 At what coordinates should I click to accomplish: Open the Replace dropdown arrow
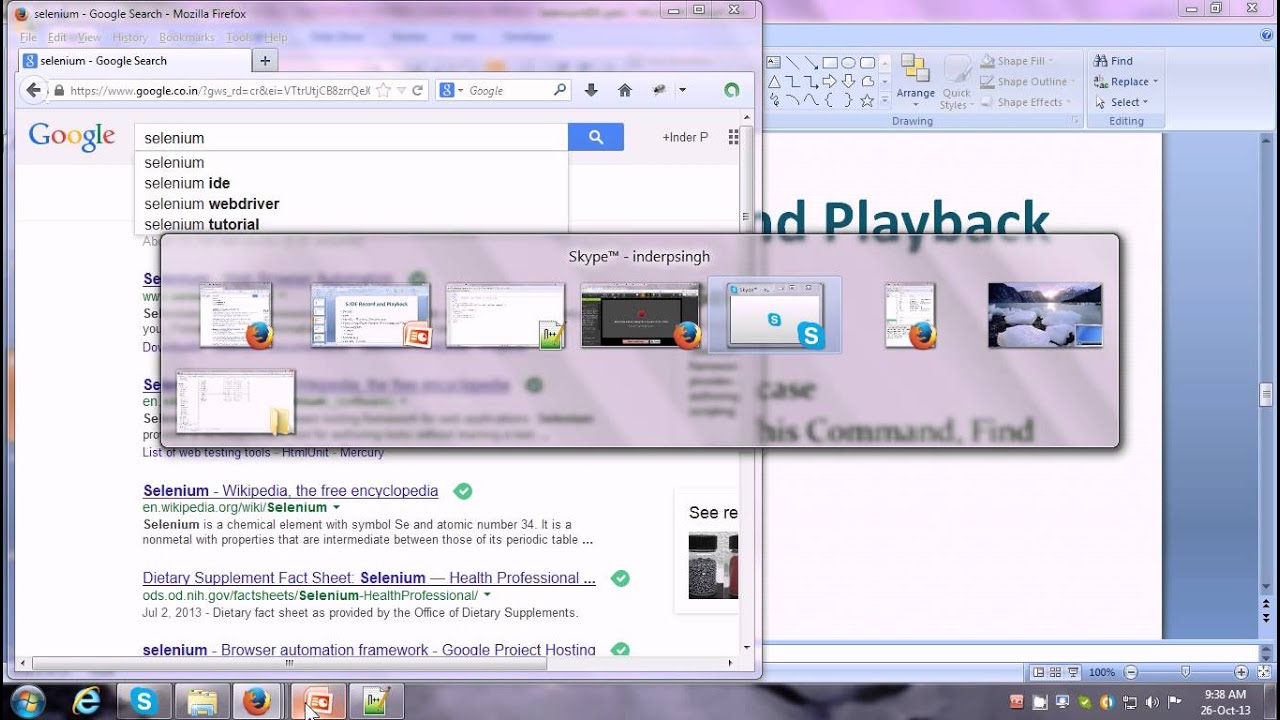[1155, 82]
